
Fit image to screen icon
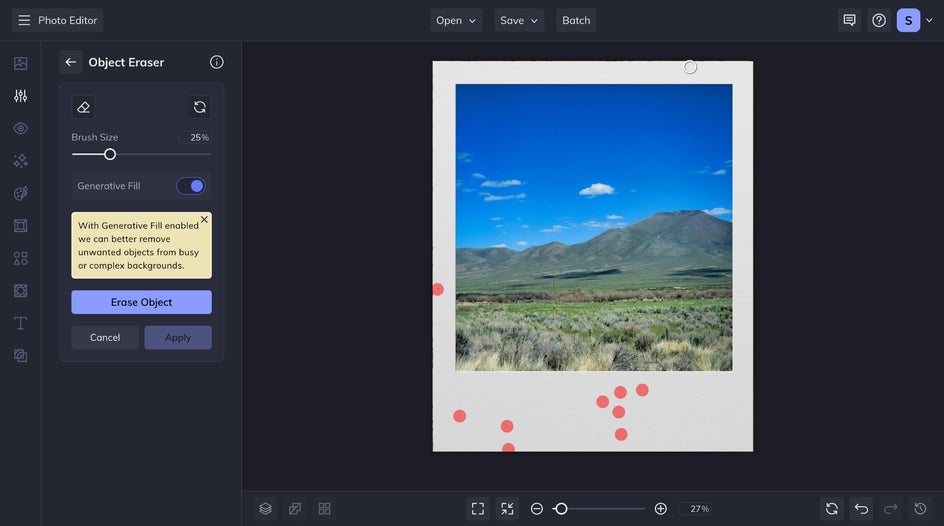tap(478, 509)
